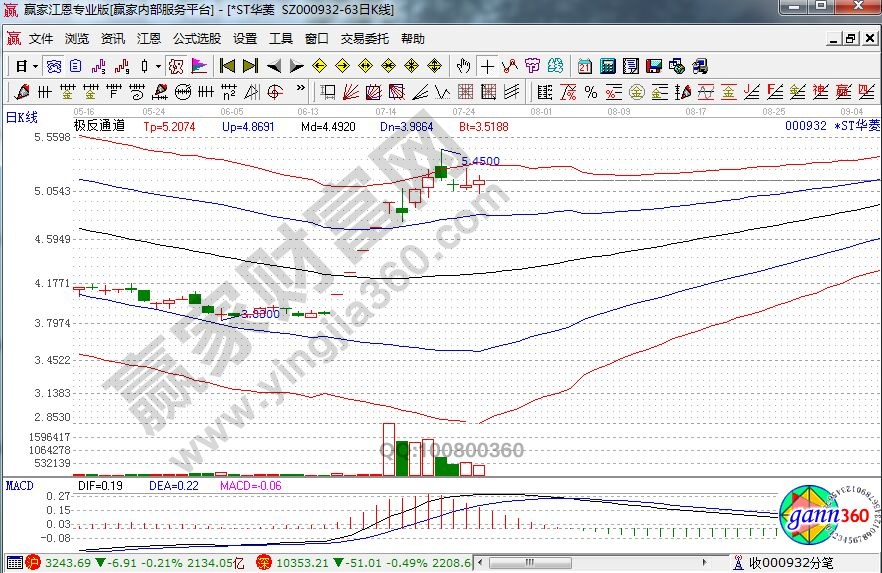The width and height of the screenshot is (882, 573).
Task: Click the 07-24 date marker on axis
Action: coord(463,112)
